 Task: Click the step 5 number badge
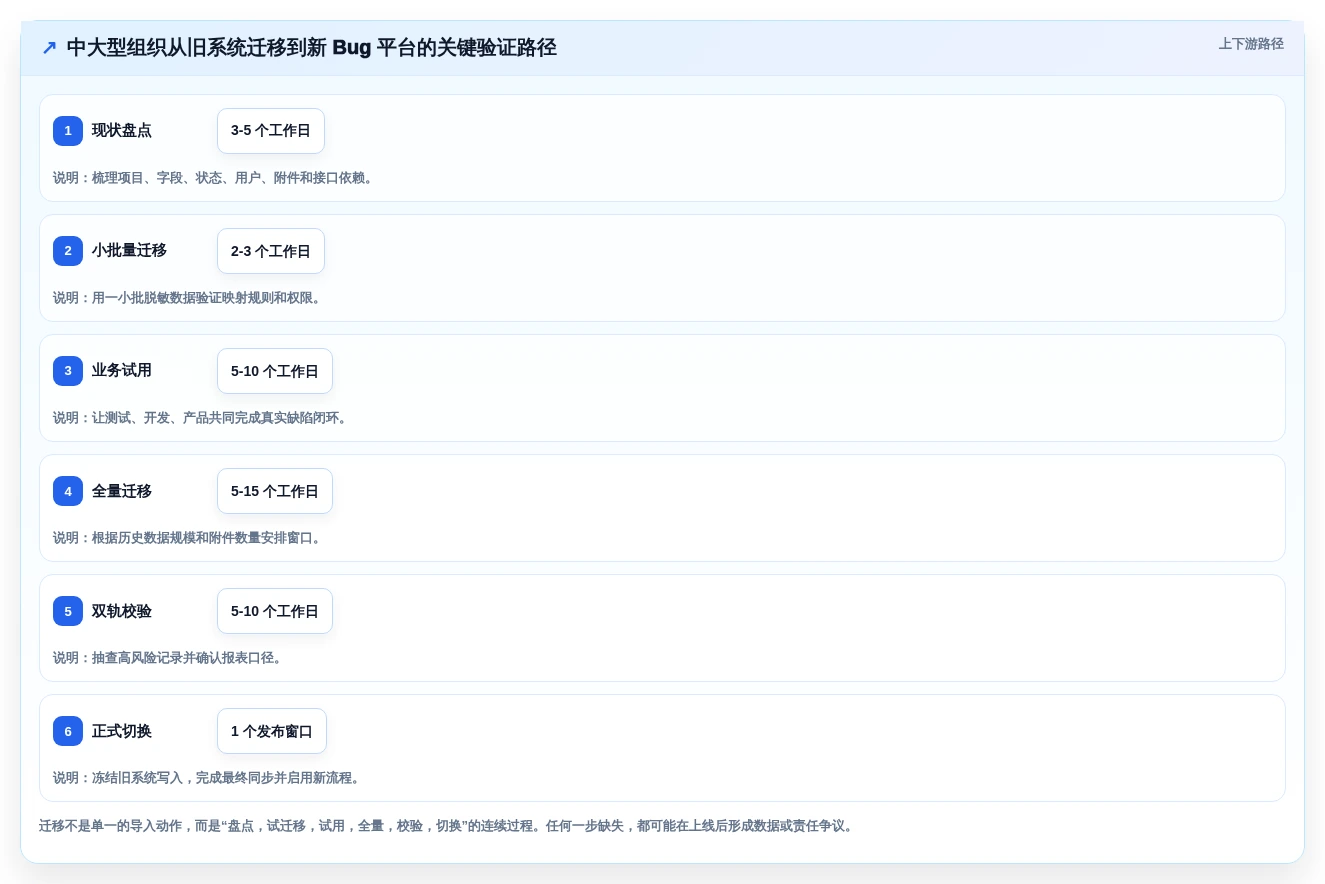pos(68,611)
